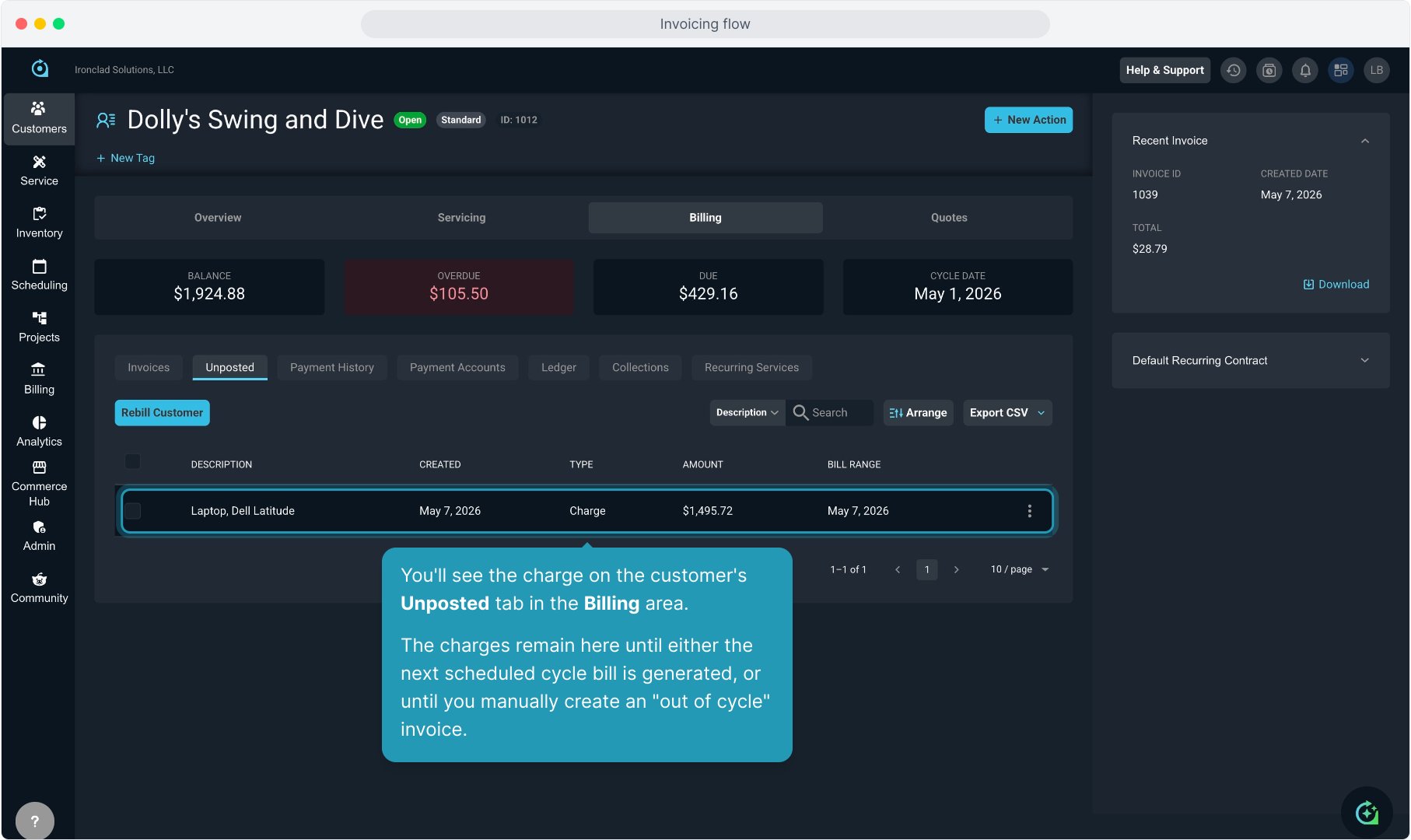Open the notifications bell

coord(1305,70)
